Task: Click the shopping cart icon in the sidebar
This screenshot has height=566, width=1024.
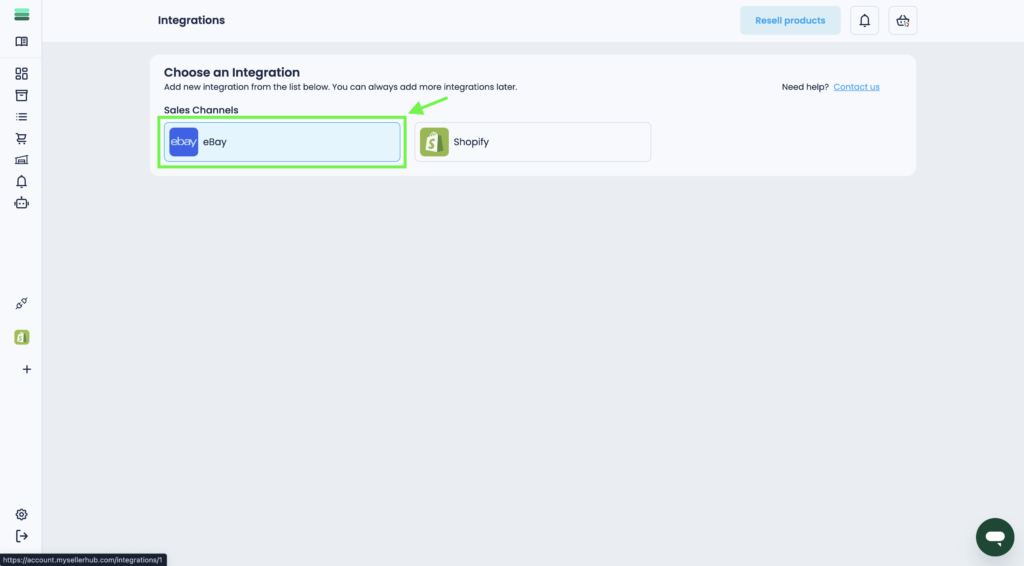Action: pyautogui.click(x=21, y=139)
